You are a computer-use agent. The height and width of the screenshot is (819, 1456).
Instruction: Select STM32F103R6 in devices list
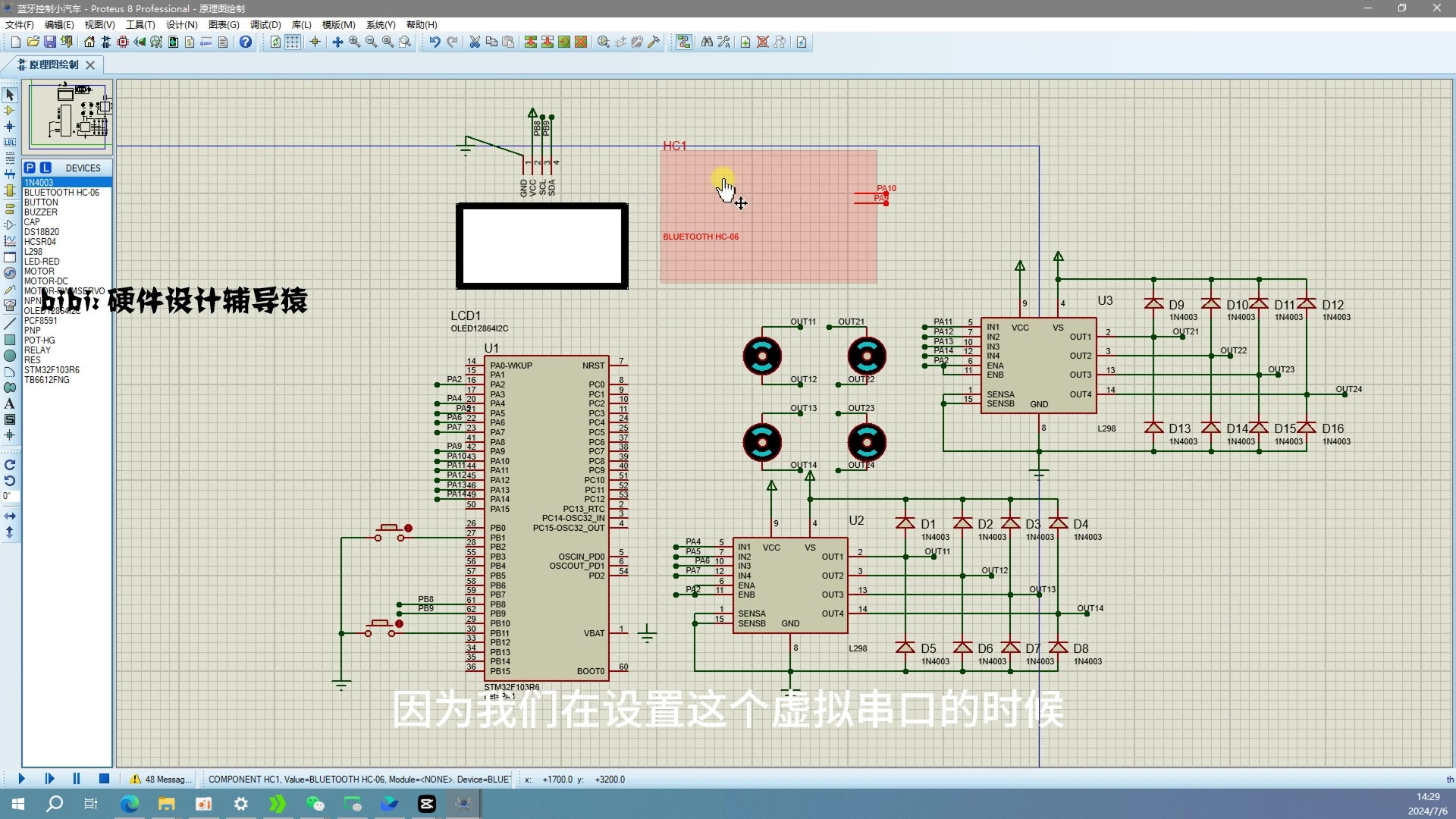point(52,370)
